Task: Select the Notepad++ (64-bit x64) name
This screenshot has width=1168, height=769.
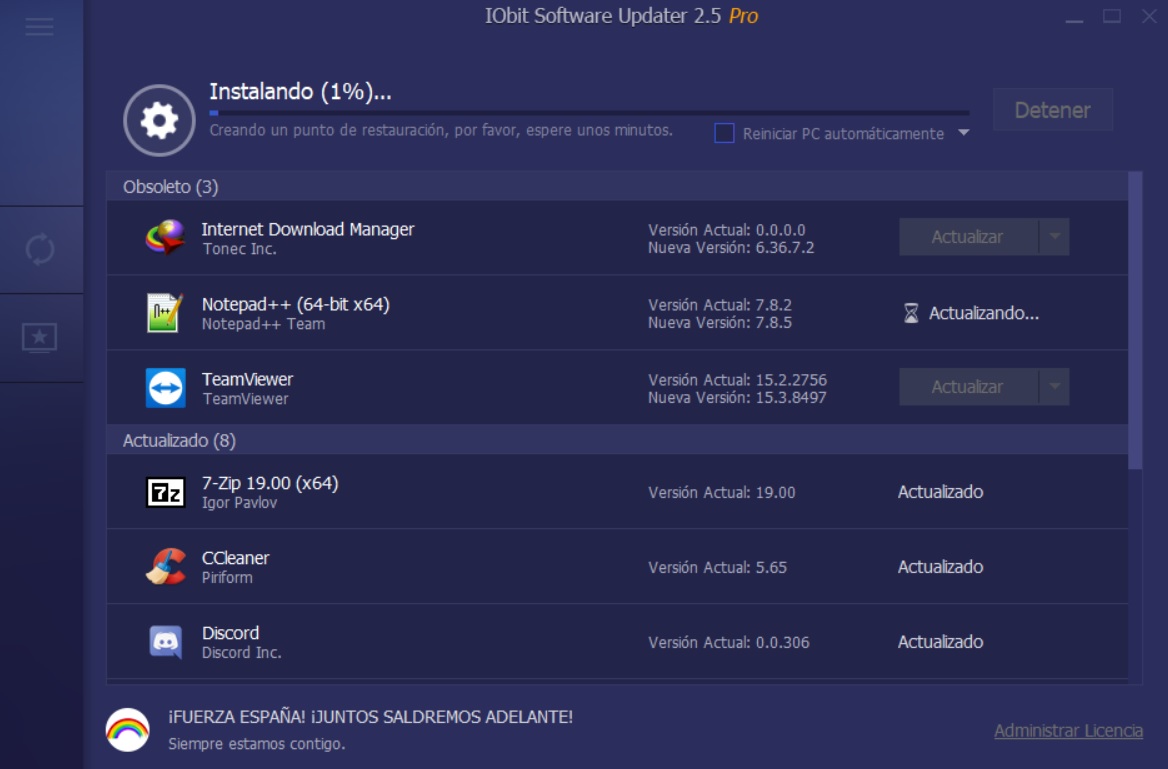Action: coord(296,304)
